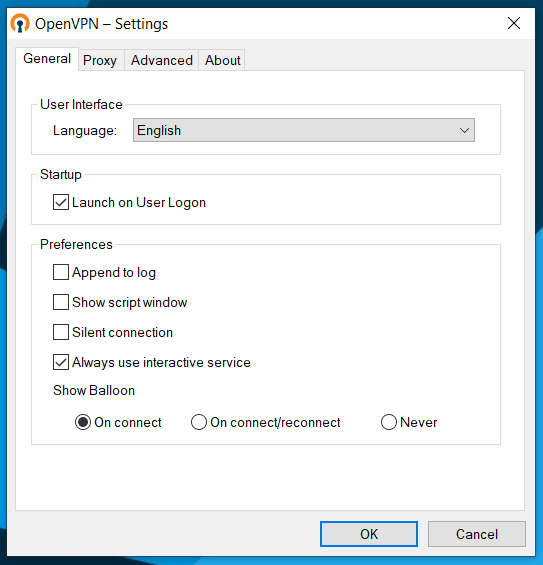
Task: Open the Proxy tab
Action: point(100,60)
